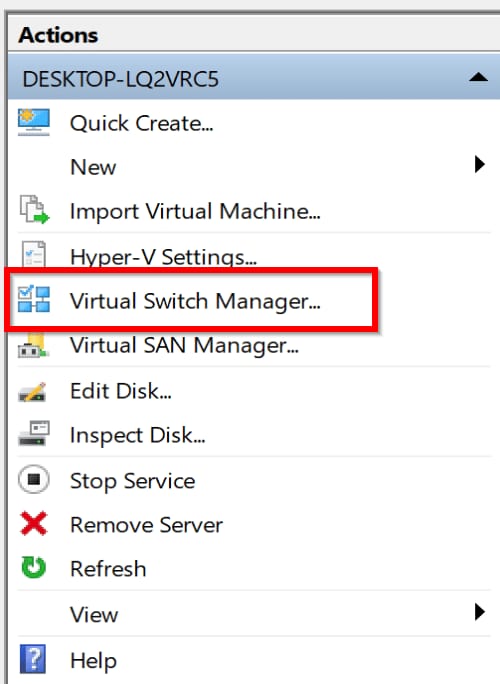The width and height of the screenshot is (500, 684).
Task: Click the Virtual SAN Manager icon
Action: pos(33,346)
